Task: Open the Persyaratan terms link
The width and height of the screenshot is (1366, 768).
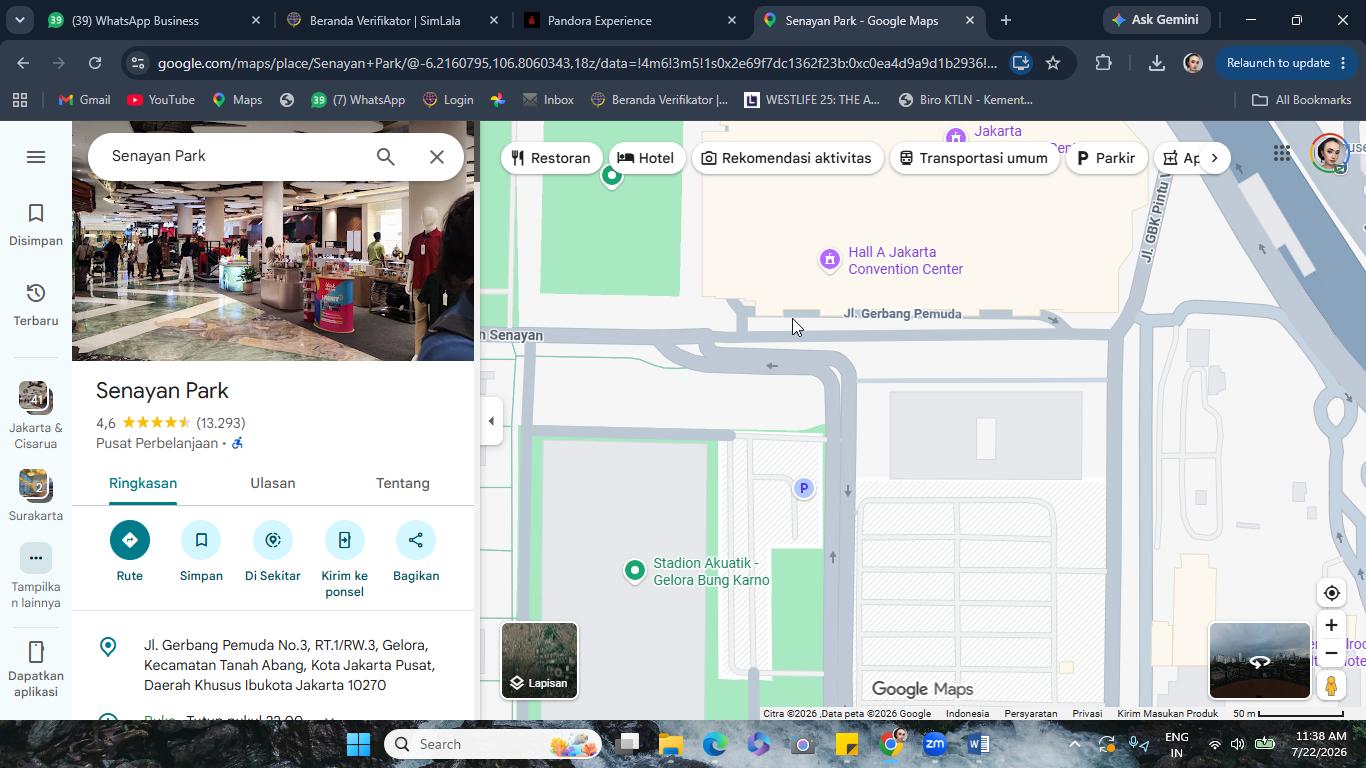Action: point(1030,714)
